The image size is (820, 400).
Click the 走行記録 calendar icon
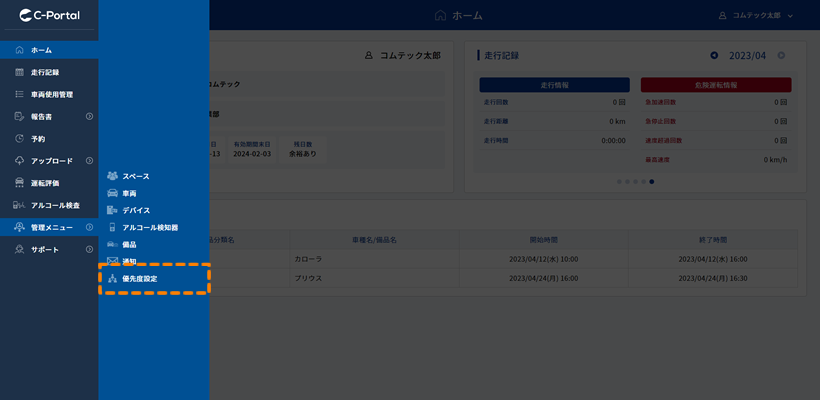coord(19,72)
